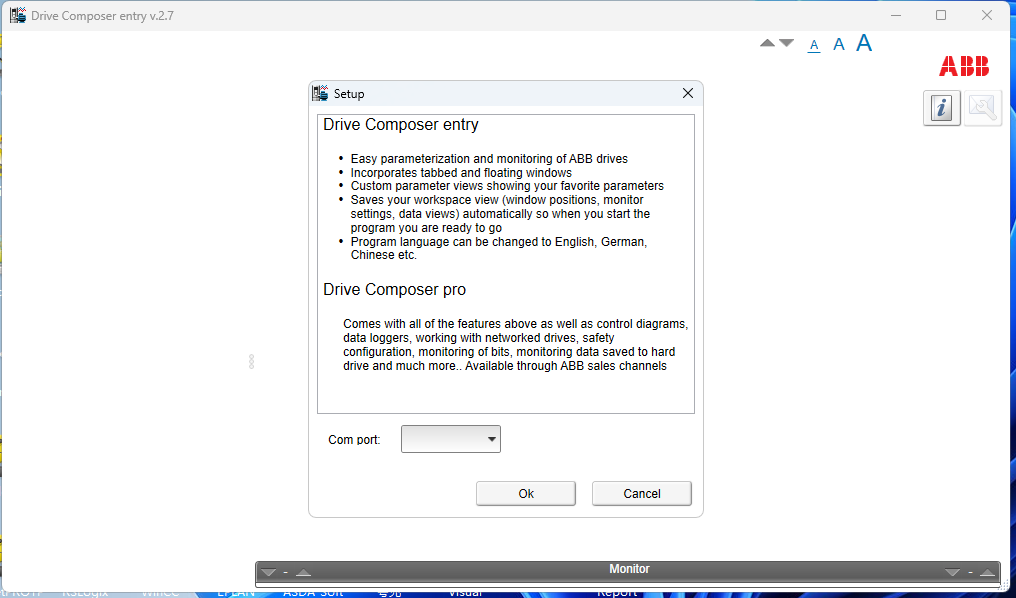Open the info book icon button

coord(941,108)
